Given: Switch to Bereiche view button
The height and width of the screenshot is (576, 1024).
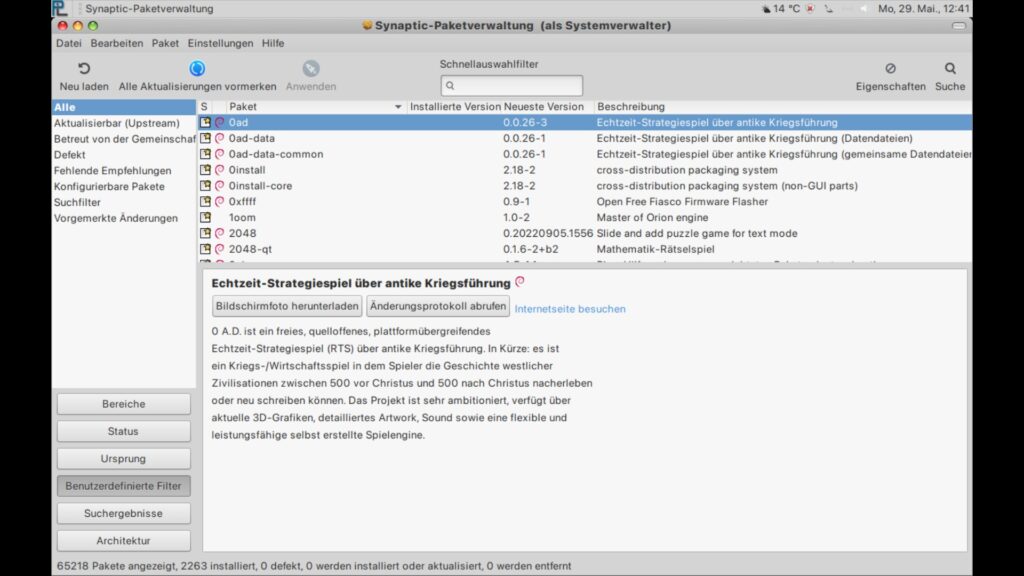Looking at the screenshot, I should [123, 404].
